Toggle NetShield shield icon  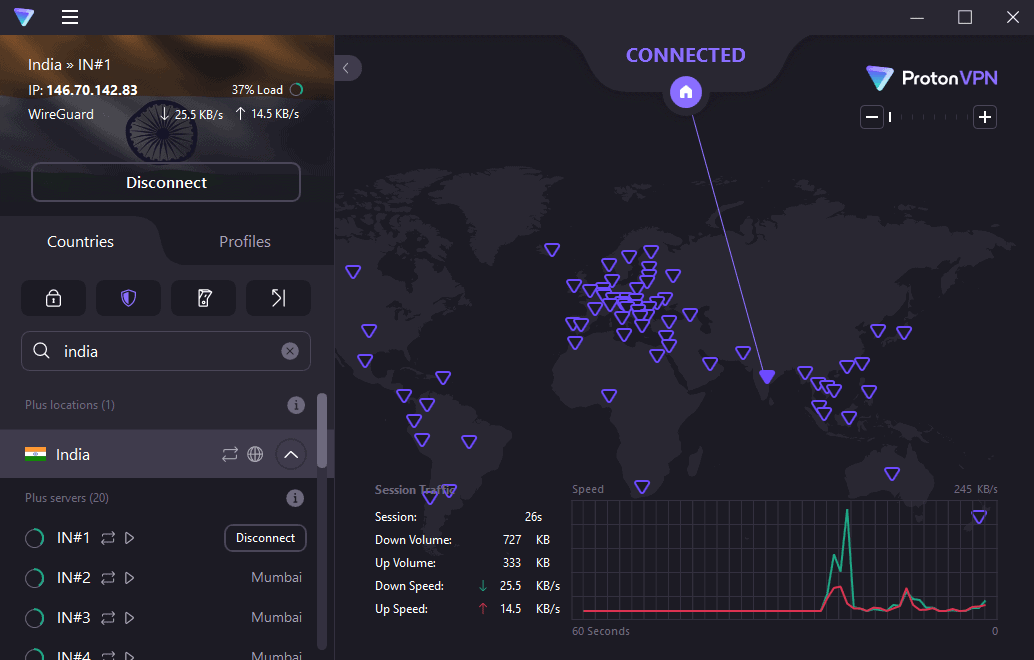coord(128,298)
